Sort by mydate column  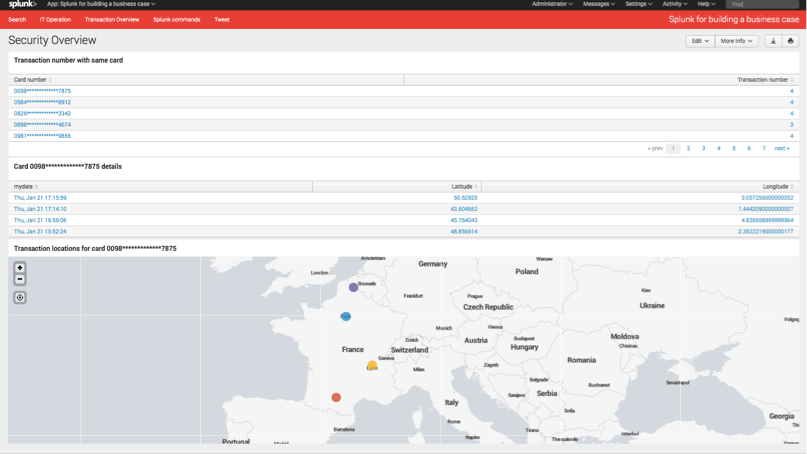(26, 186)
